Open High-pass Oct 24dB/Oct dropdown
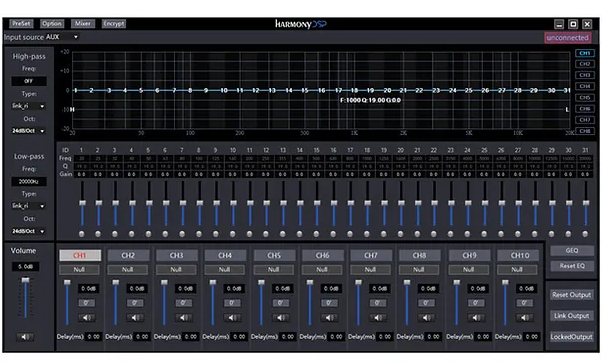 click(x=28, y=131)
